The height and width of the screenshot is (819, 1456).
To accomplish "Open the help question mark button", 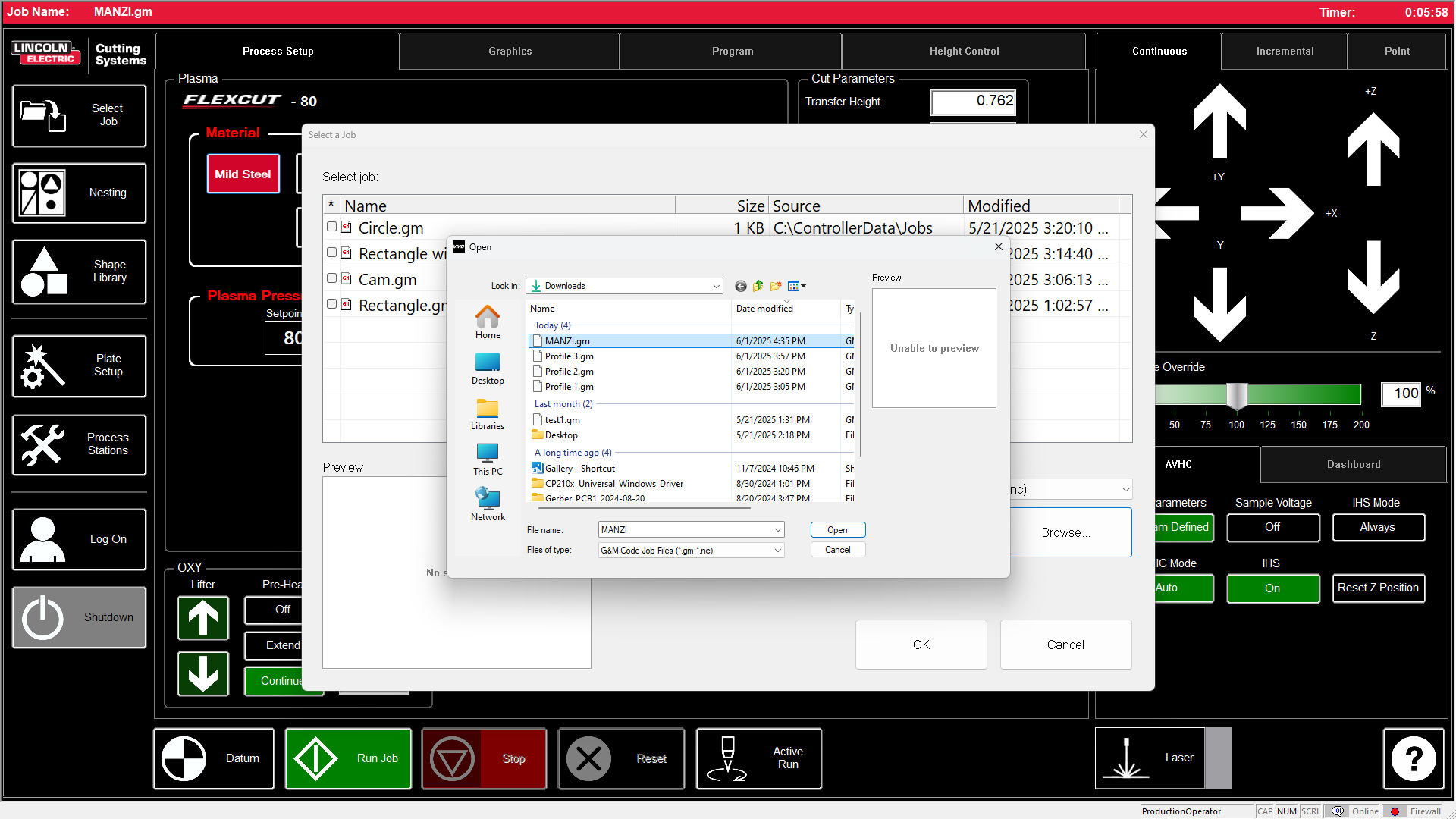I will pyautogui.click(x=1414, y=758).
